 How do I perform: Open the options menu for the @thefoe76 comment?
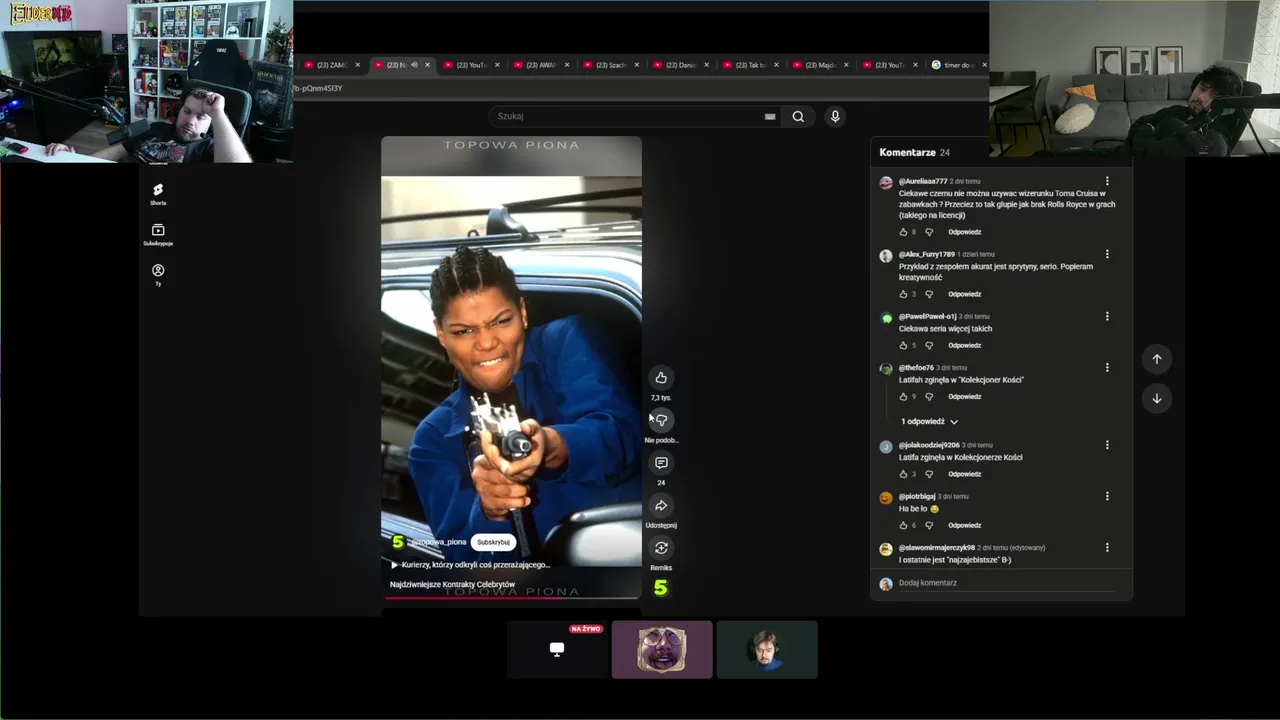(1107, 367)
